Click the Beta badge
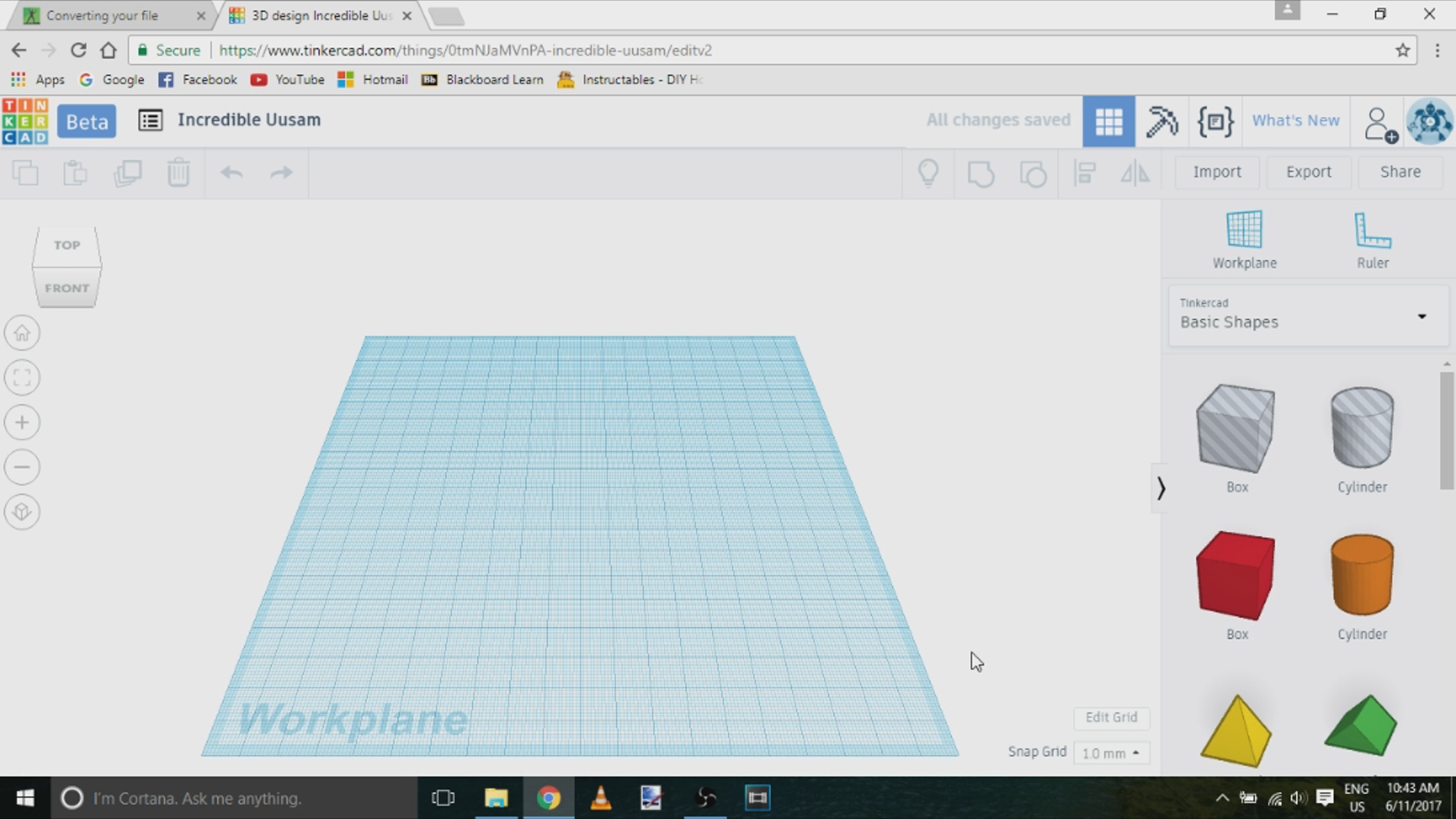 point(86,121)
